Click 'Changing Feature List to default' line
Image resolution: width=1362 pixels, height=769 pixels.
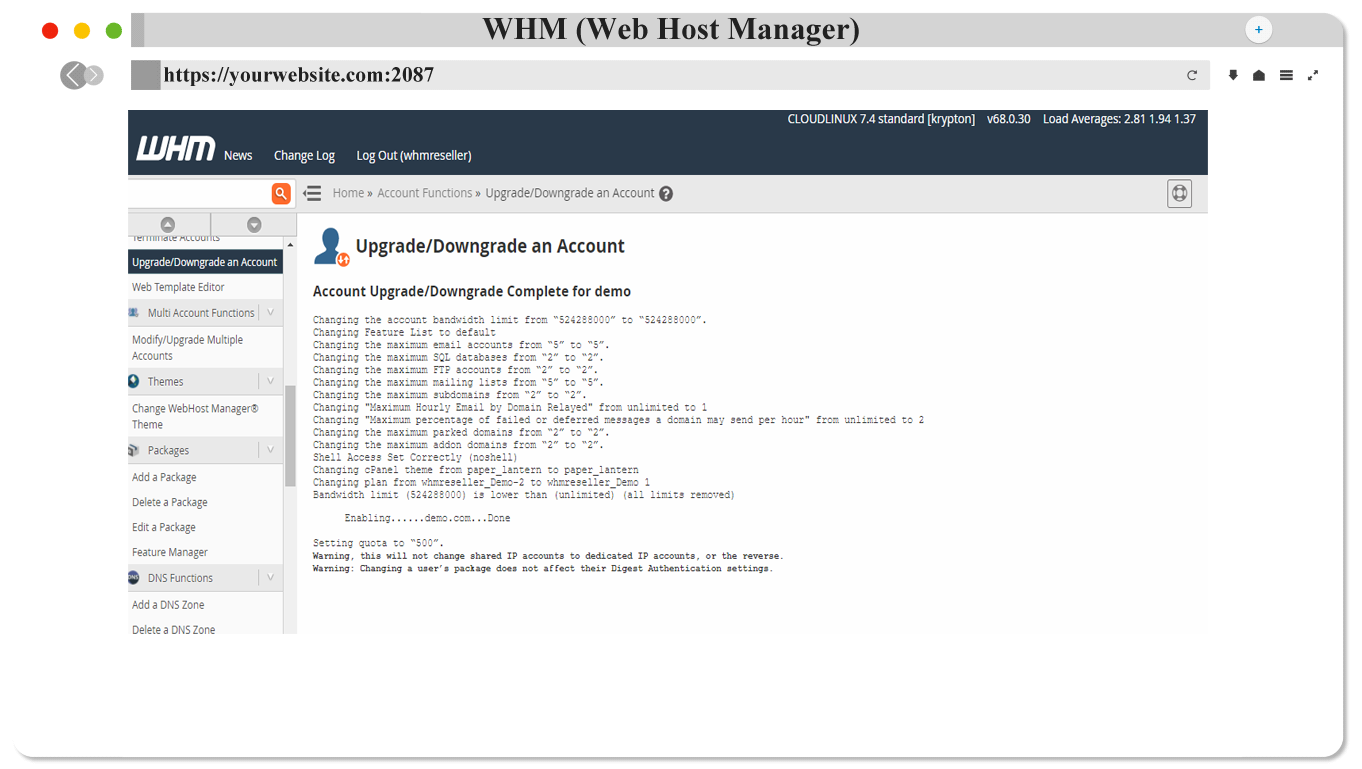(x=404, y=333)
